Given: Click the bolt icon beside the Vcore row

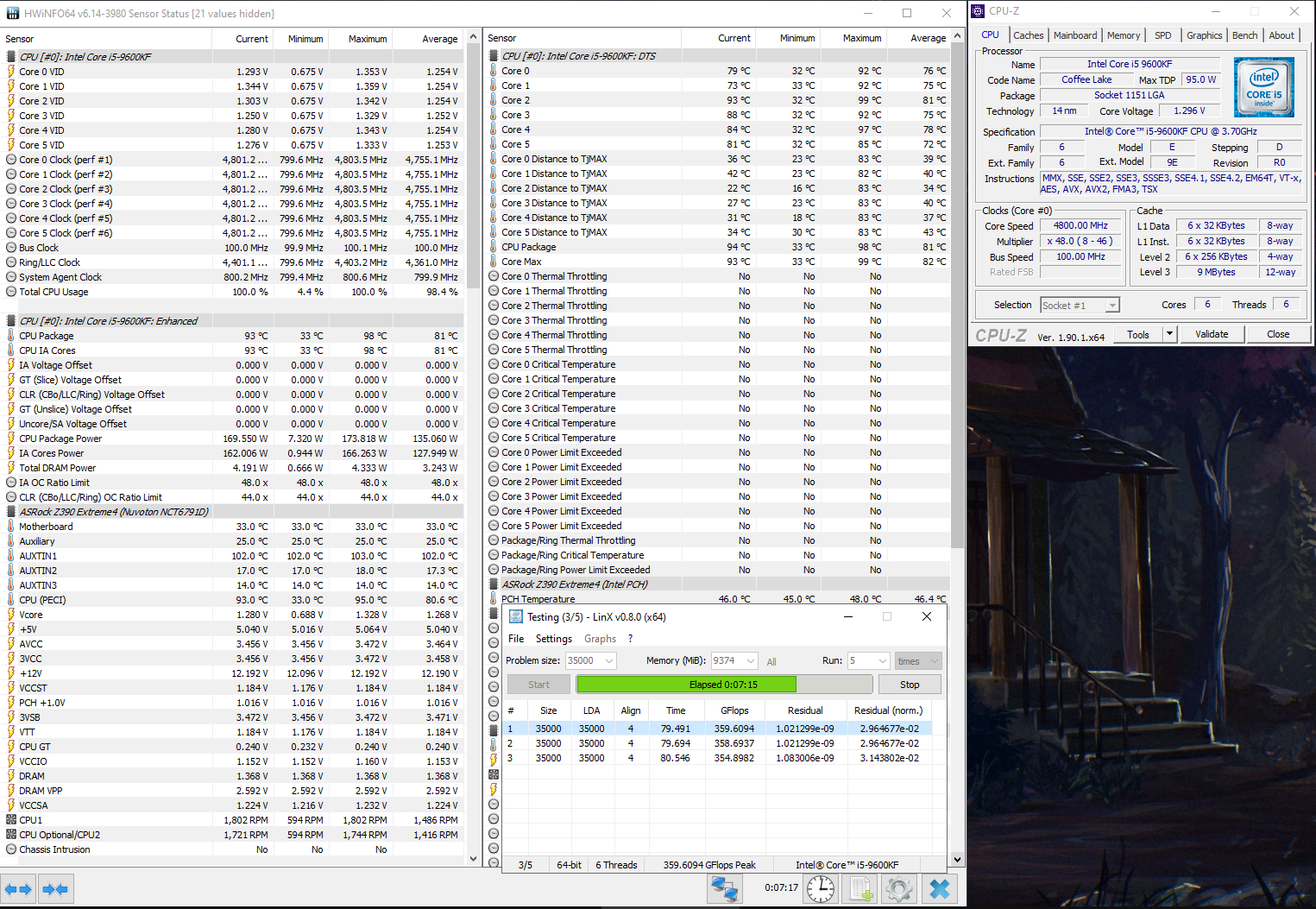Looking at the screenshot, I should pos(11,615).
